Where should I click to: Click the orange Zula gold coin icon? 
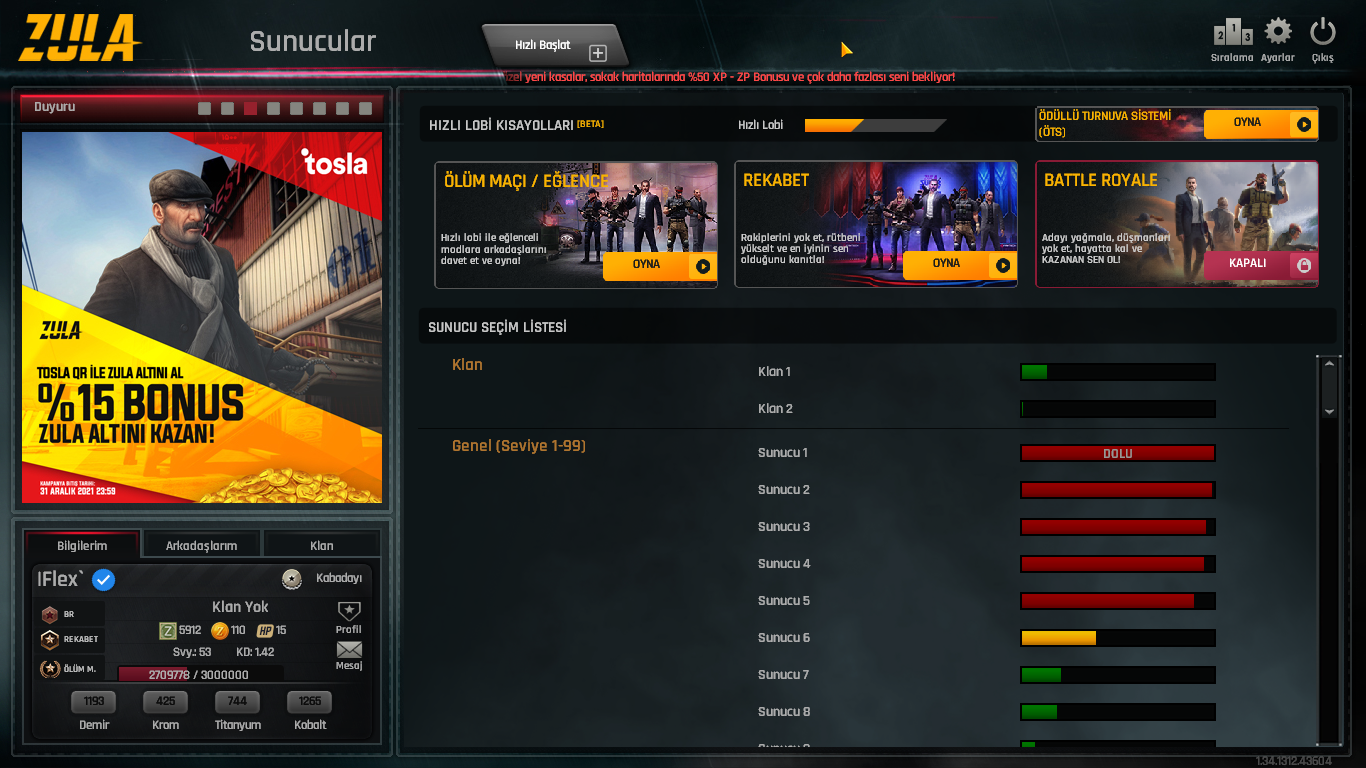coord(220,630)
